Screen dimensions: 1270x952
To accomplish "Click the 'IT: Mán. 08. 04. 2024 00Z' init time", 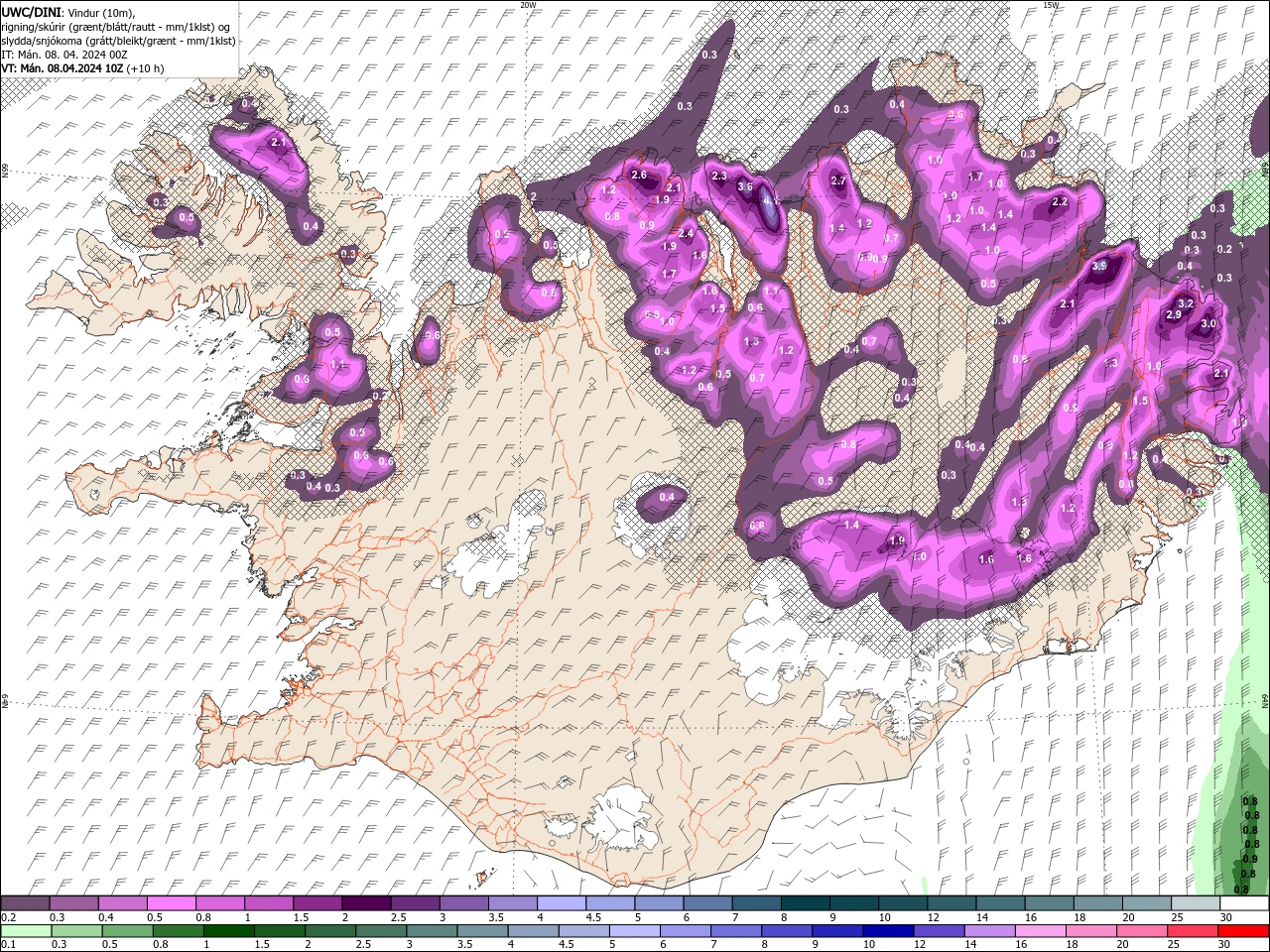I will 64,55.
